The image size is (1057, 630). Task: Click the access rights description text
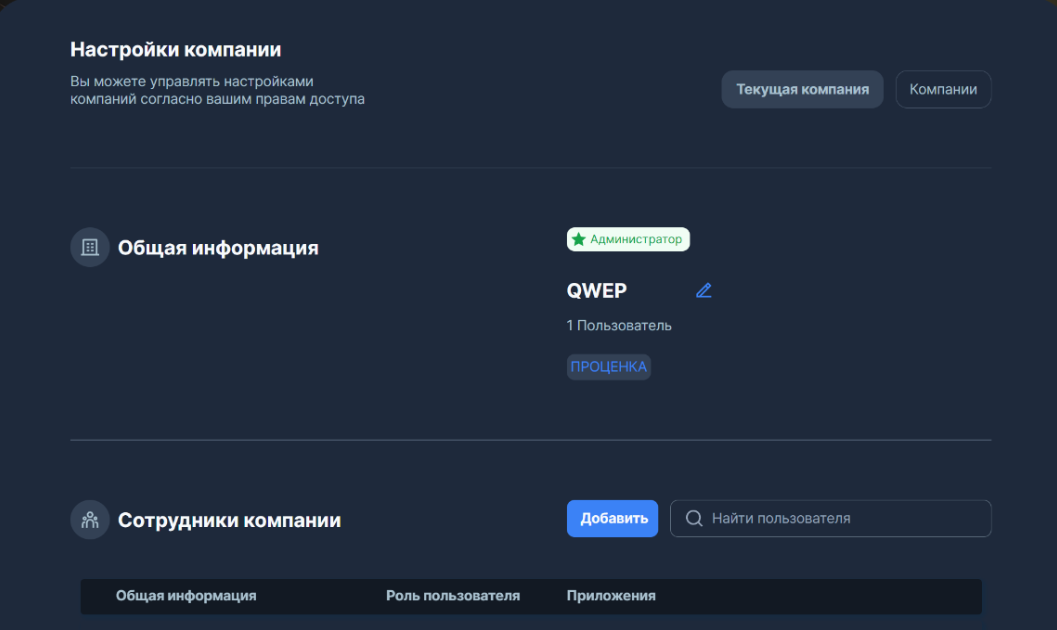click(216, 88)
